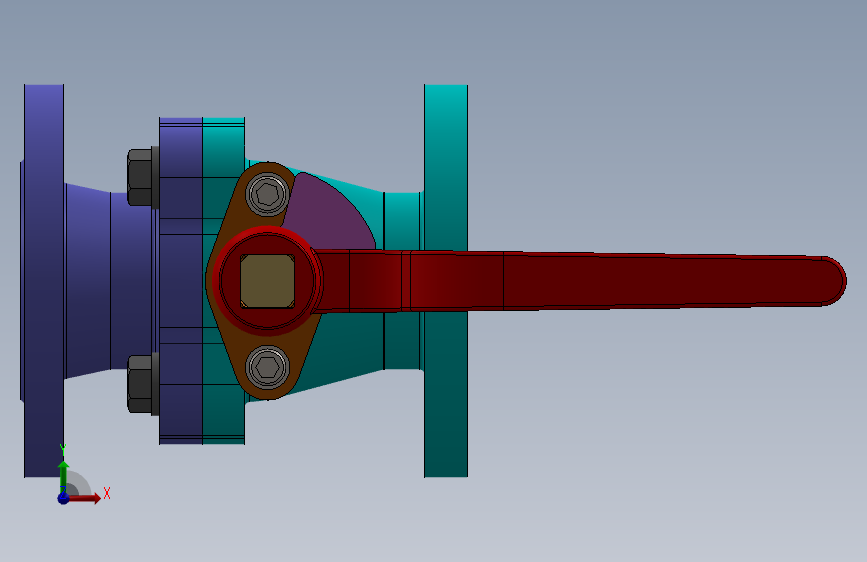Select the upper socket head cap screw
The image size is (867, 562).
click(x=268, y=194)
